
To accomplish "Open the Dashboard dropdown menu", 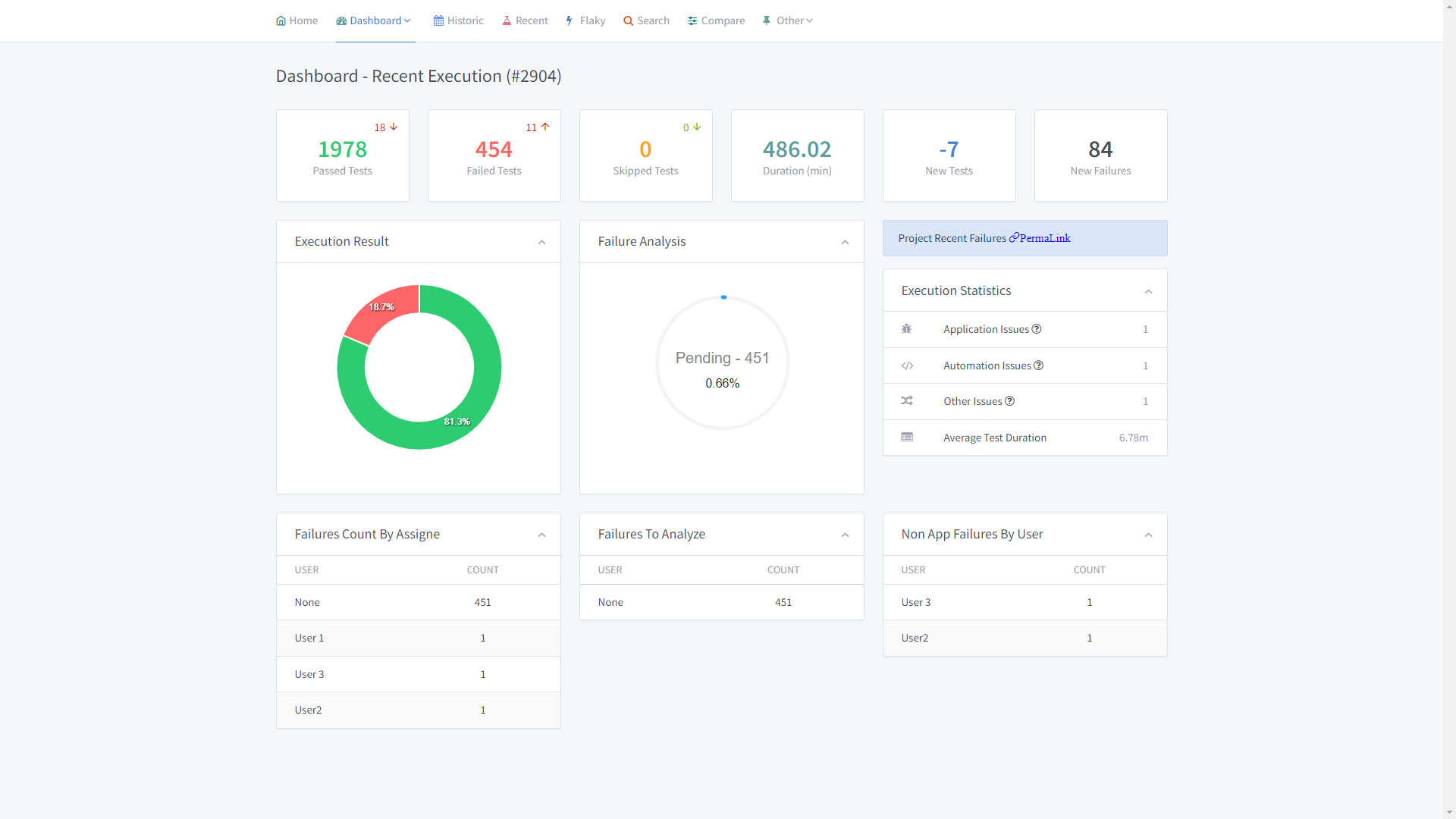I will coord(374,20).
